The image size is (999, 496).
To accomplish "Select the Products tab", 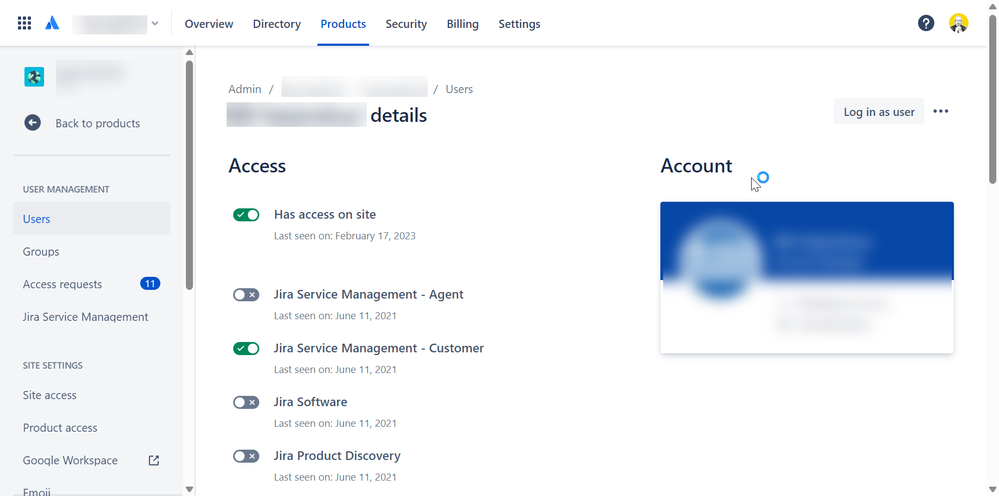I will click(x=343, y=24).
